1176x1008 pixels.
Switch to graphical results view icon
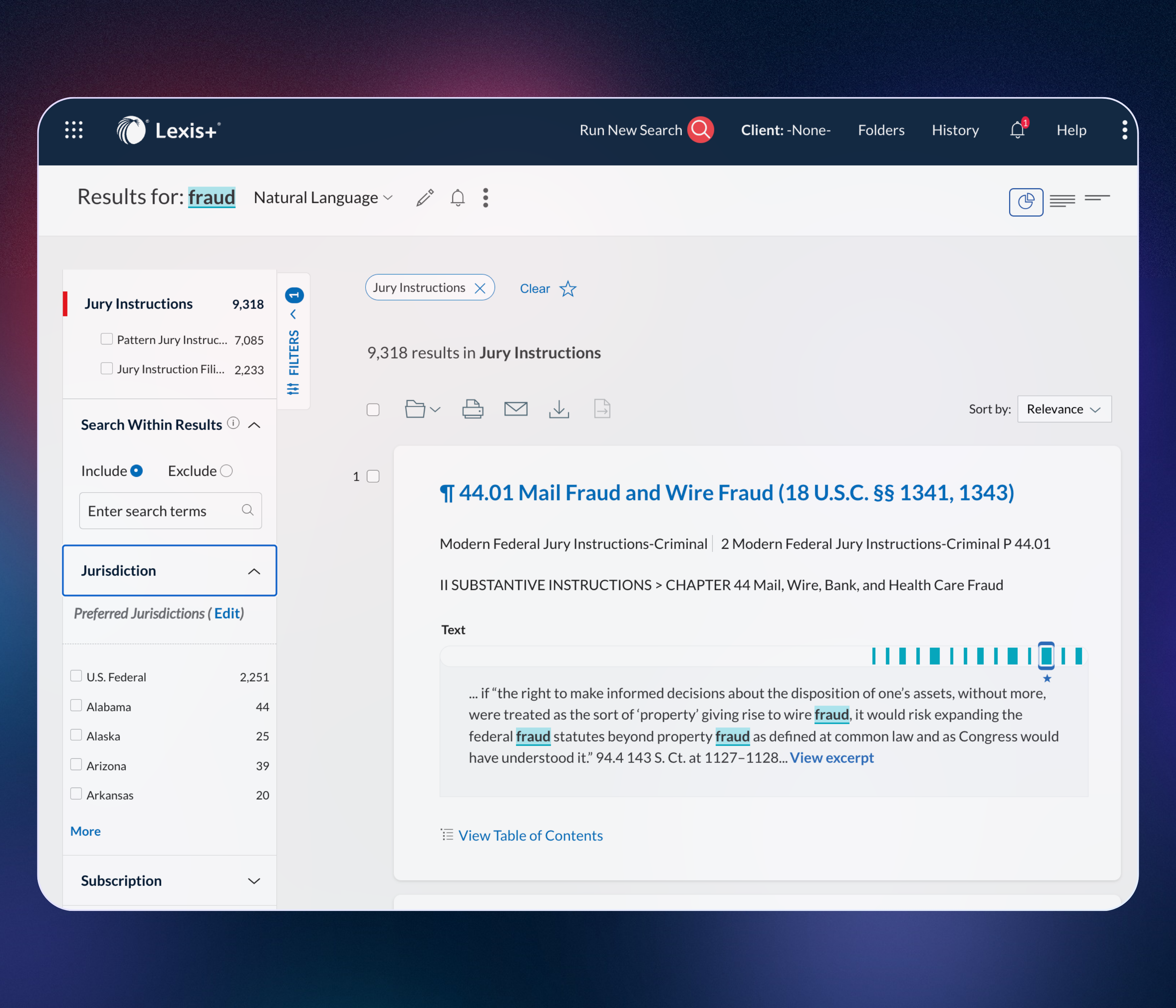[1026, 202]
